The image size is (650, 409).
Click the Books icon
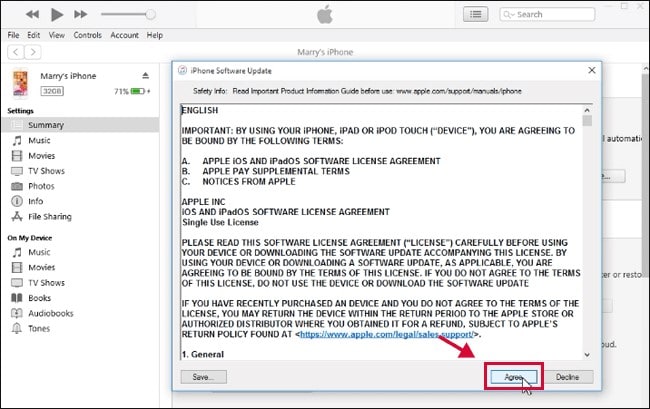17,298
